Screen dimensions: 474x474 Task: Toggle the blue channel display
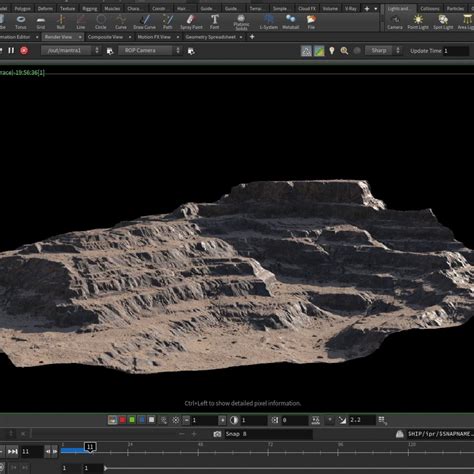pyautogui.click(x=142, y=420)
